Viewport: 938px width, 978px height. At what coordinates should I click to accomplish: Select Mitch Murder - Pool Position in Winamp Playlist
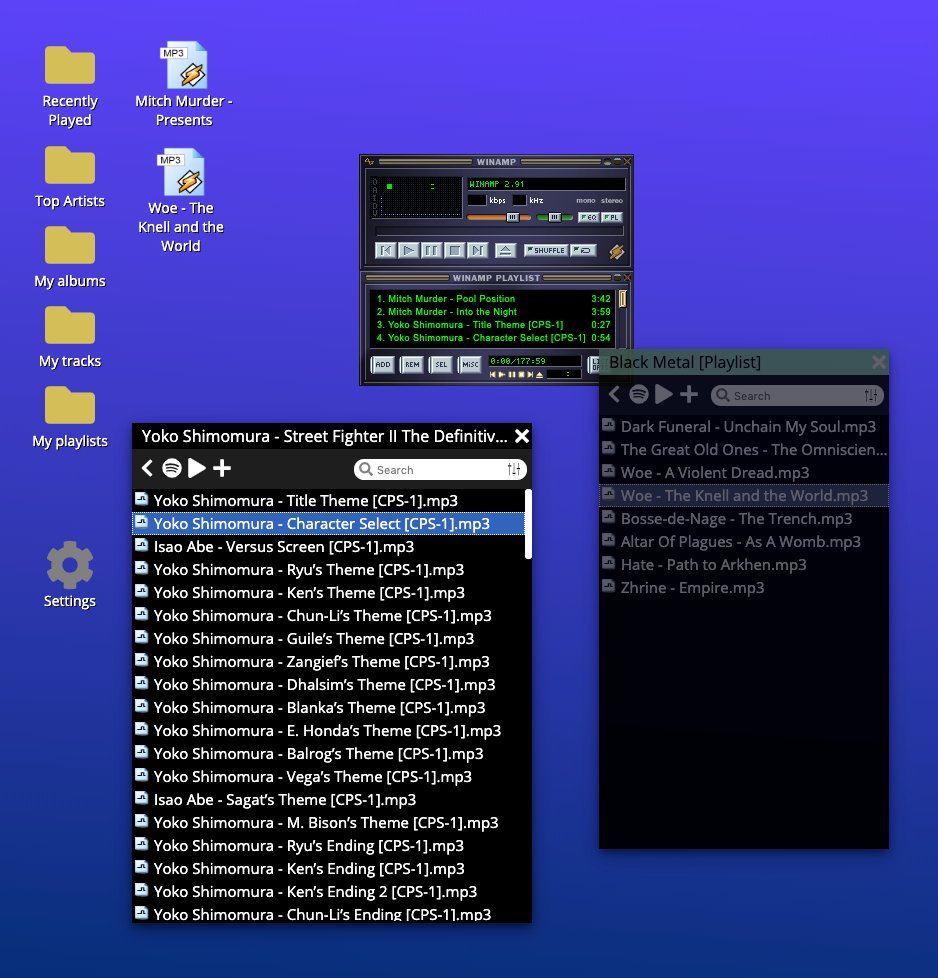click(x=493, y=299)
